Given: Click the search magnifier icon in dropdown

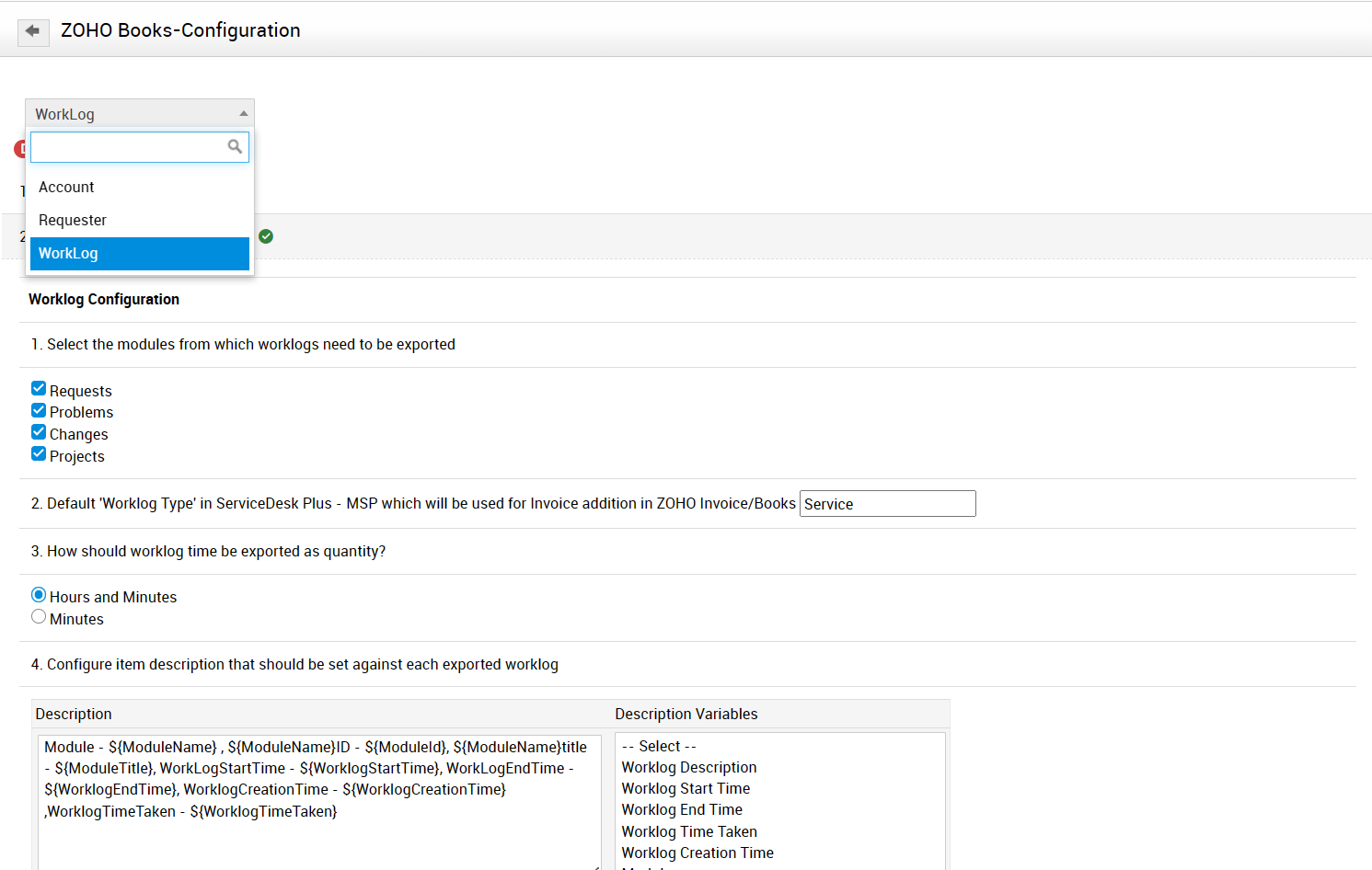Looking at the screenshot, I should pos(235,147).
